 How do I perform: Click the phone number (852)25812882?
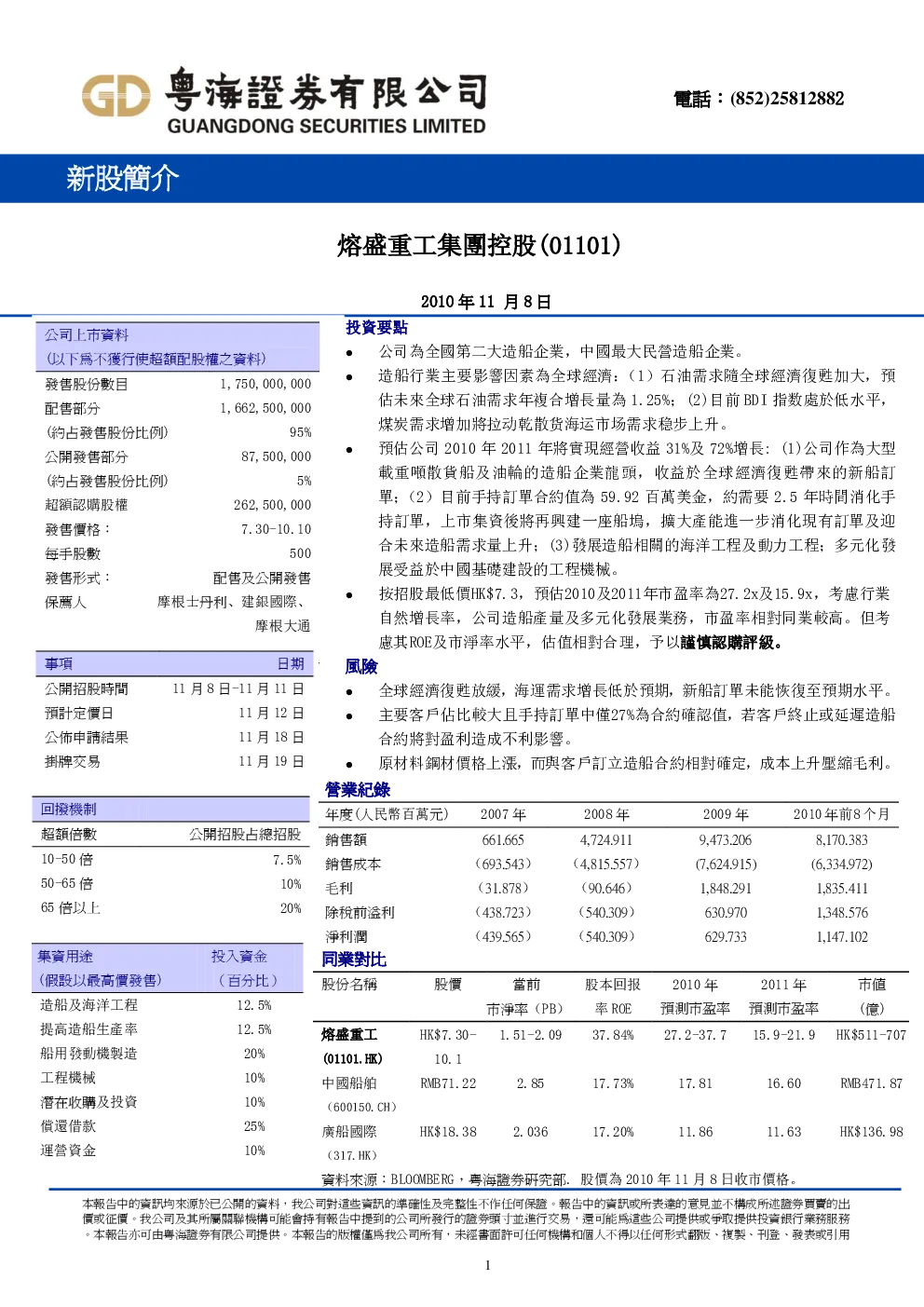(787, 99)
